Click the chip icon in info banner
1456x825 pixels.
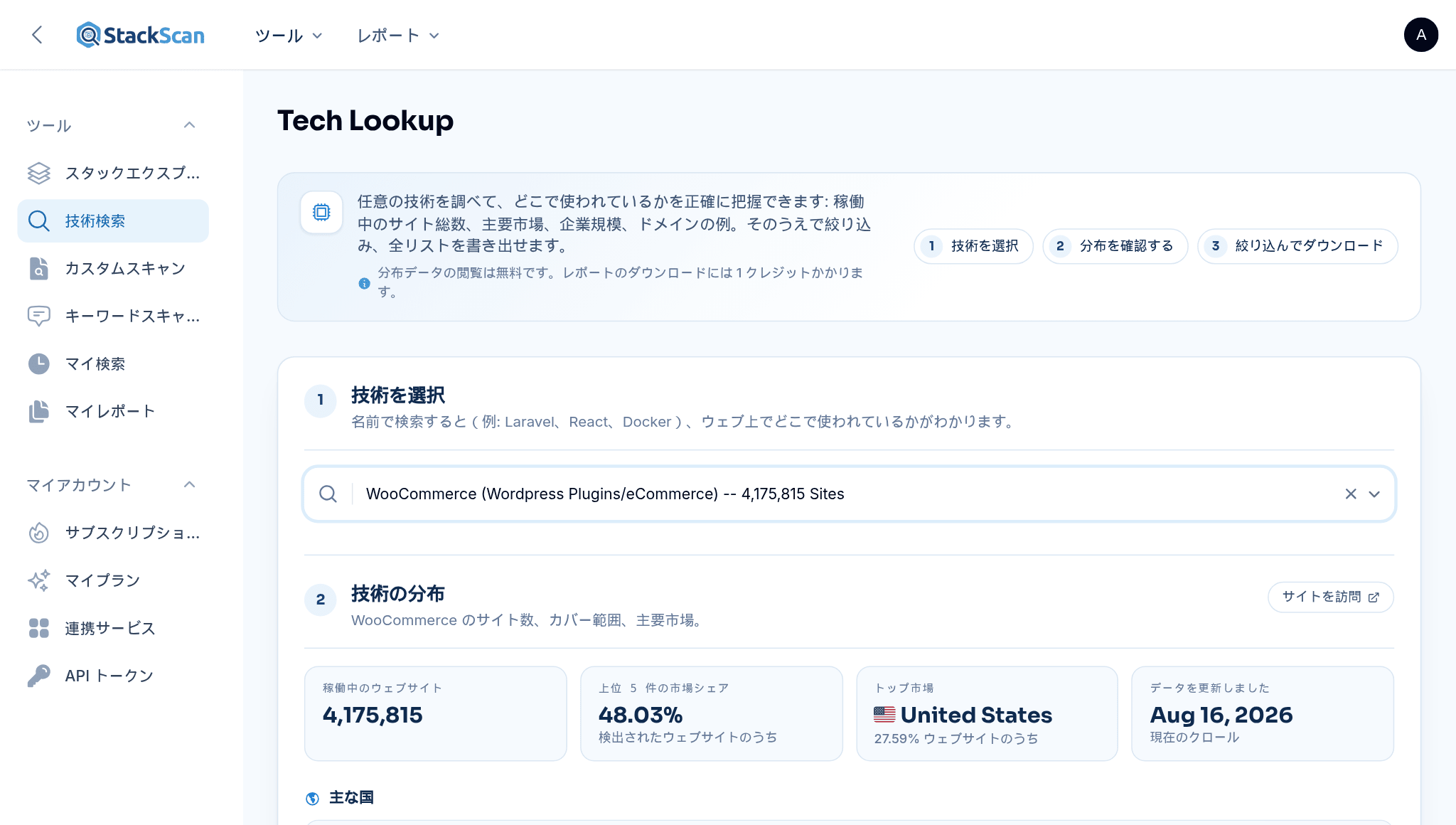(x=321, y=212)
